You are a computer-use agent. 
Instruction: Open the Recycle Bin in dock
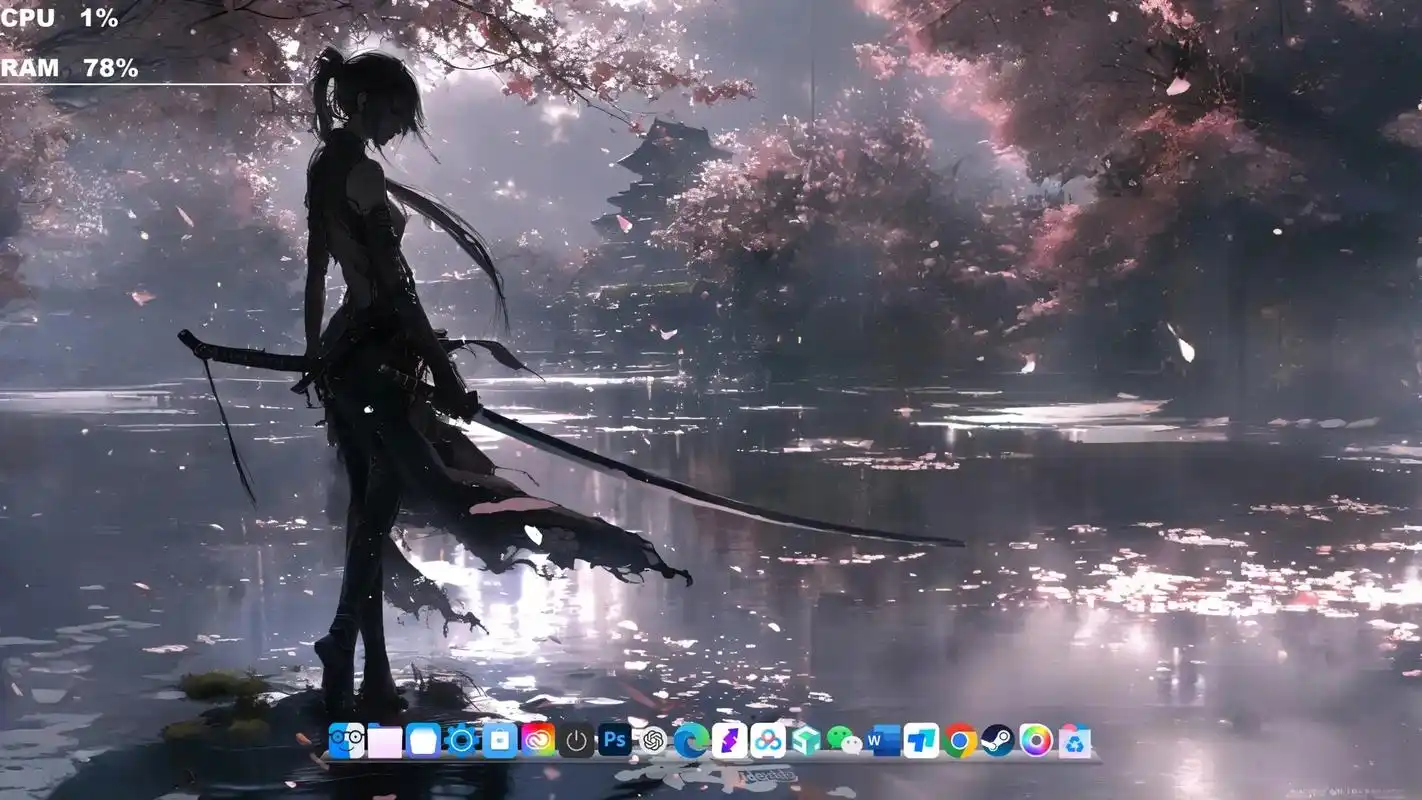[x=1075, y=741]
